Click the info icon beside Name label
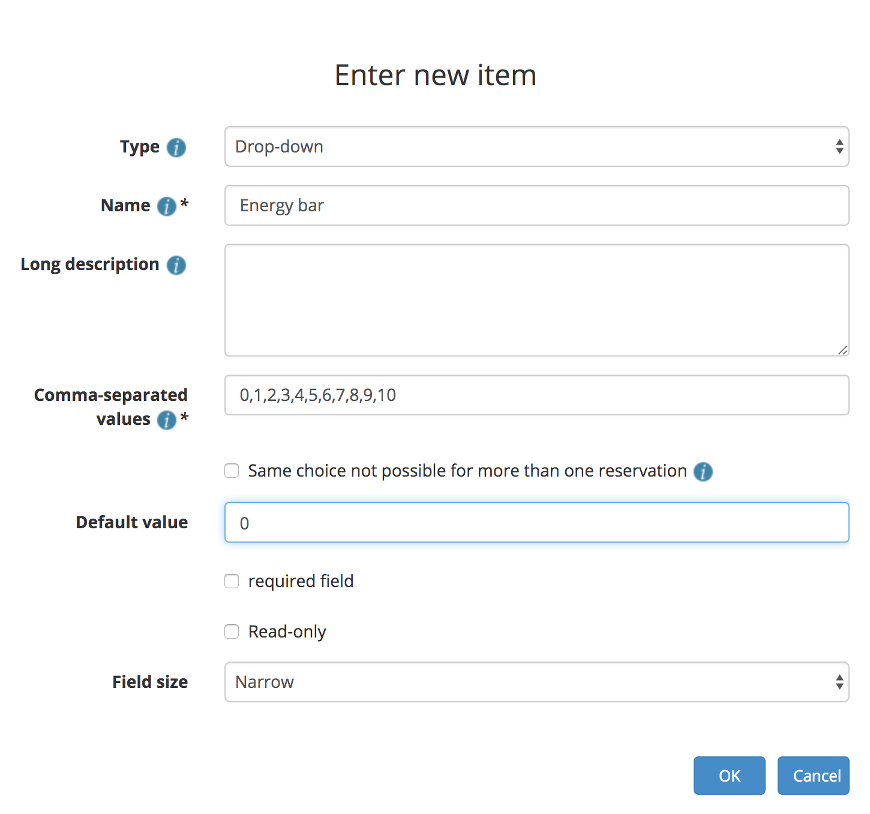Viewport: 870px width, 814px height. pos(167,206)
